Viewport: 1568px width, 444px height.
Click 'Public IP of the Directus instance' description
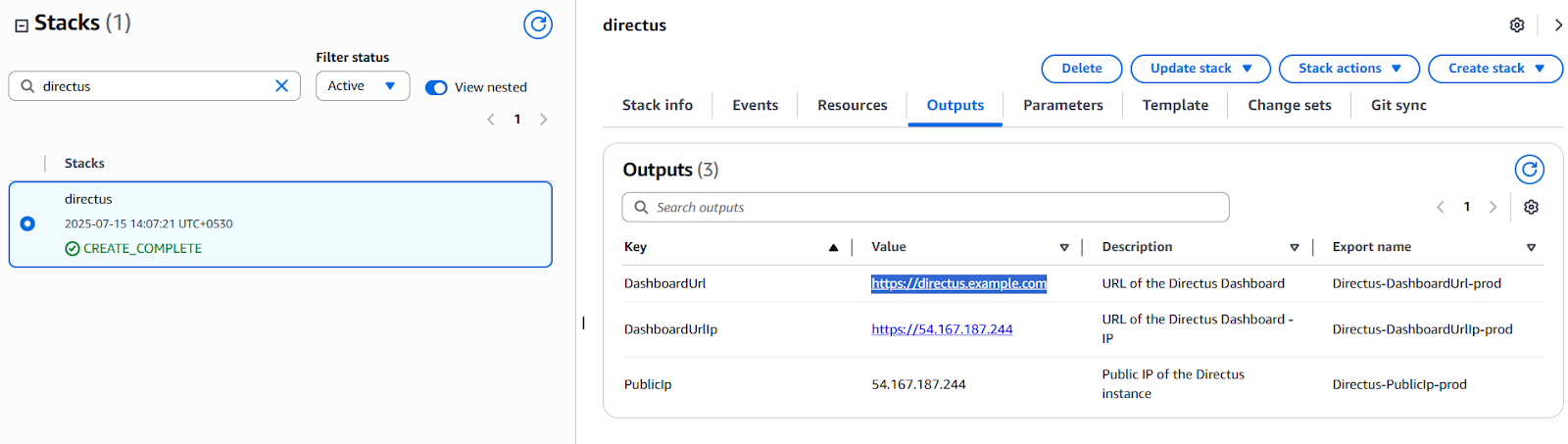(1173, 384)
